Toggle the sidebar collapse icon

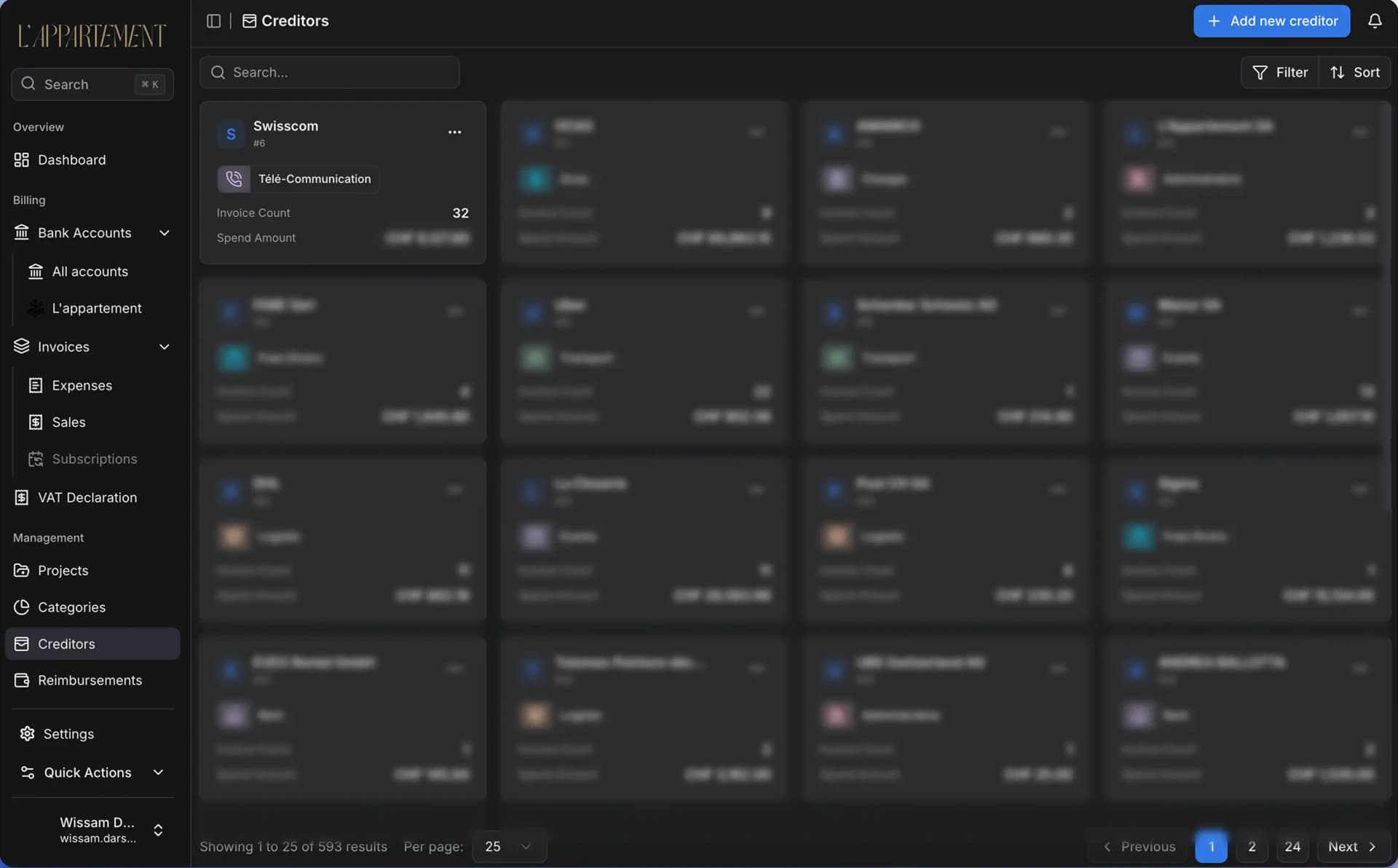(x=213, y=21)
